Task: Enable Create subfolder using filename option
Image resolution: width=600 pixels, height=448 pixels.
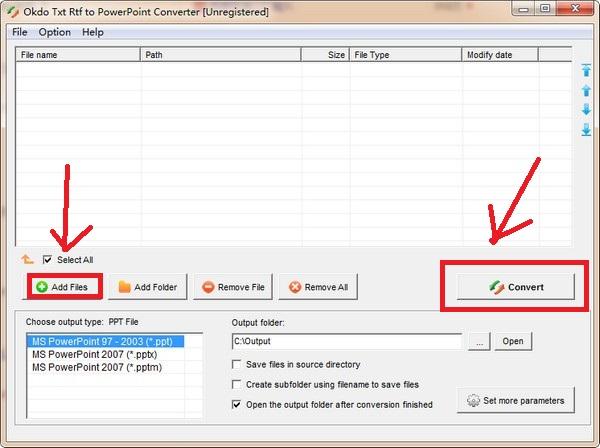Action: [236, 384]
